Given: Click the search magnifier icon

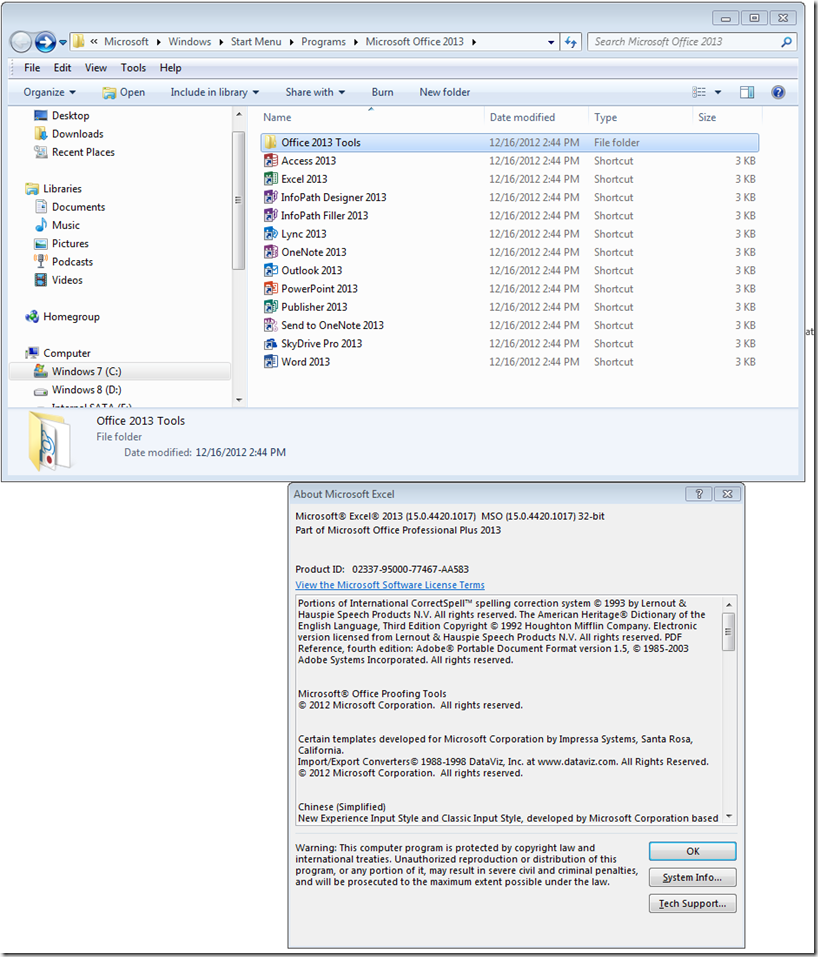Looking at the screenshot, I should pyautogui.click(x=786, y=42).
